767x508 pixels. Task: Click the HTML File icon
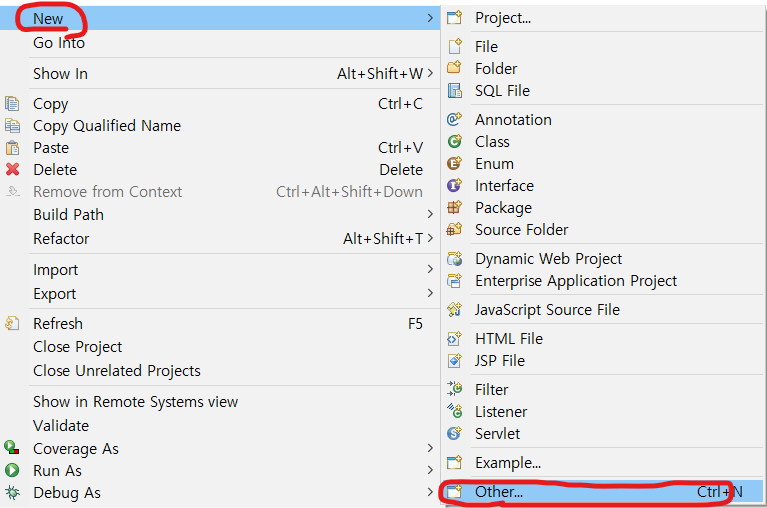pyautogui.click(x=454, y=338)
